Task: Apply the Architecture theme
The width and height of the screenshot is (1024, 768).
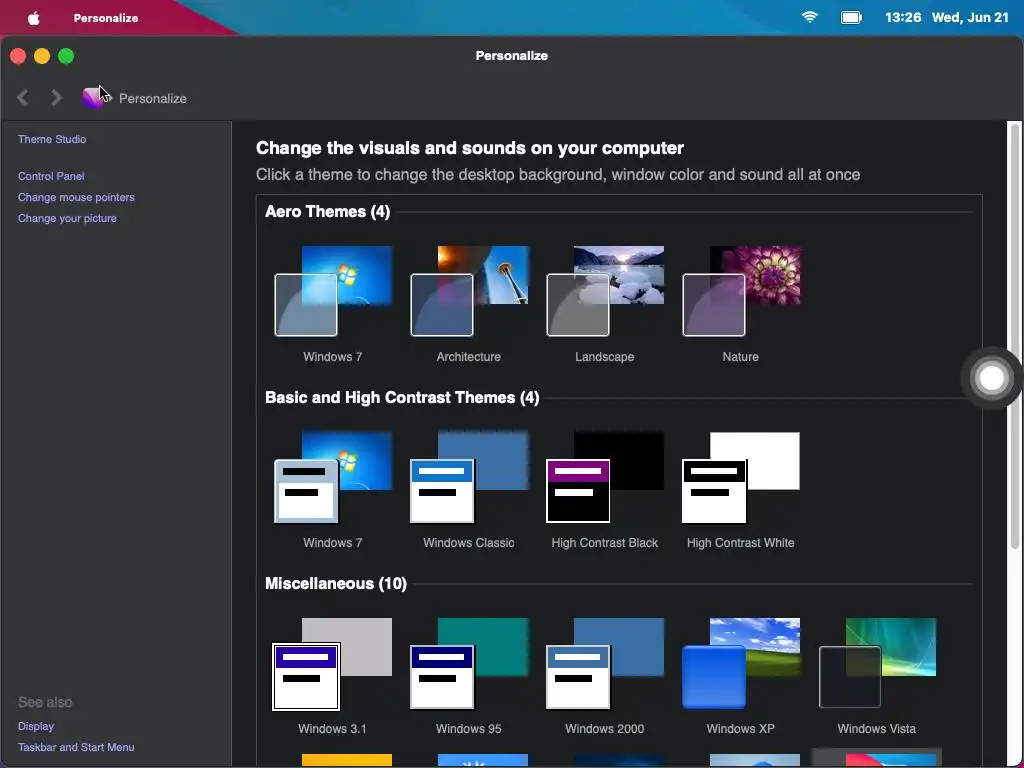Action: coord(469,304)
